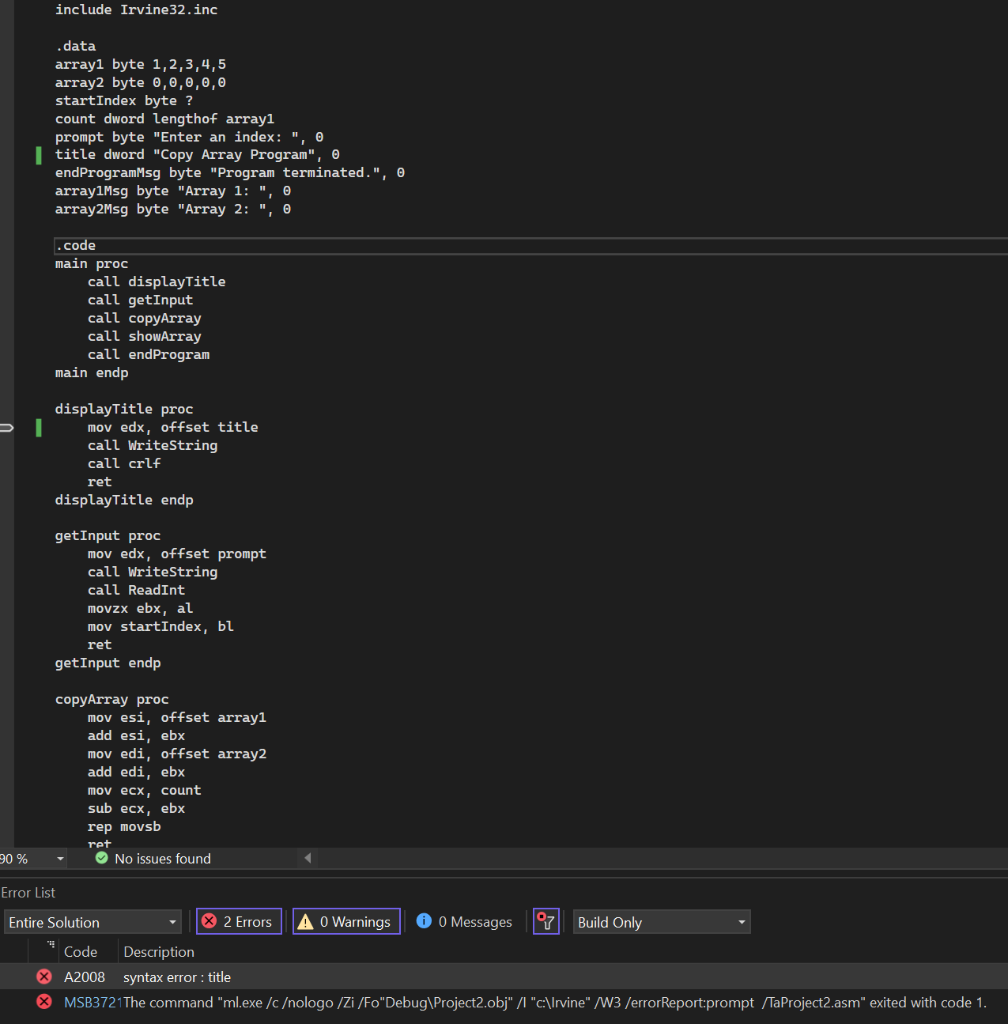
Task: Click the Code column header to sort
Action: (82, 951)
